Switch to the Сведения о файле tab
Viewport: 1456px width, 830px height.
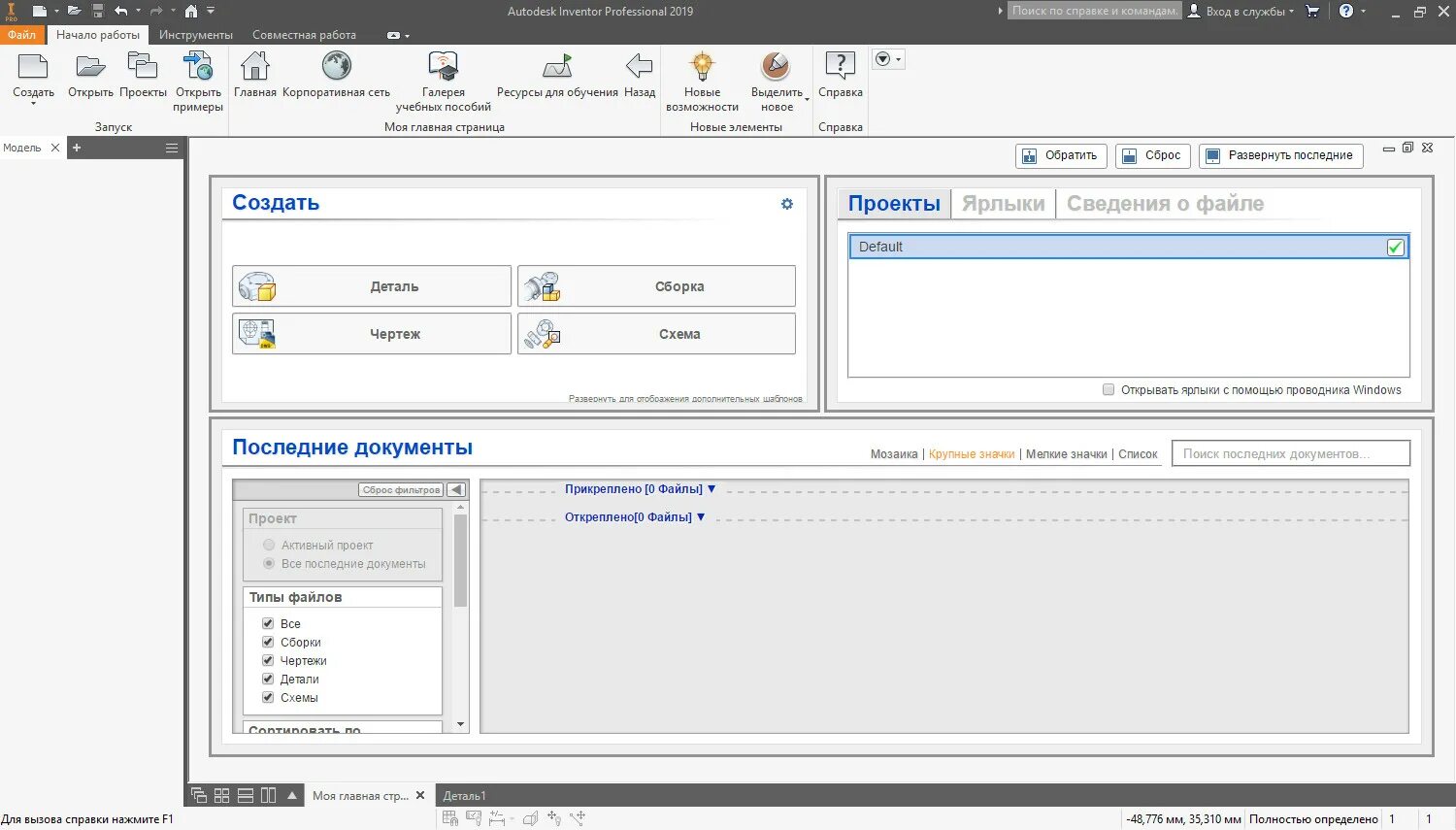click(x=1165, y=204)
